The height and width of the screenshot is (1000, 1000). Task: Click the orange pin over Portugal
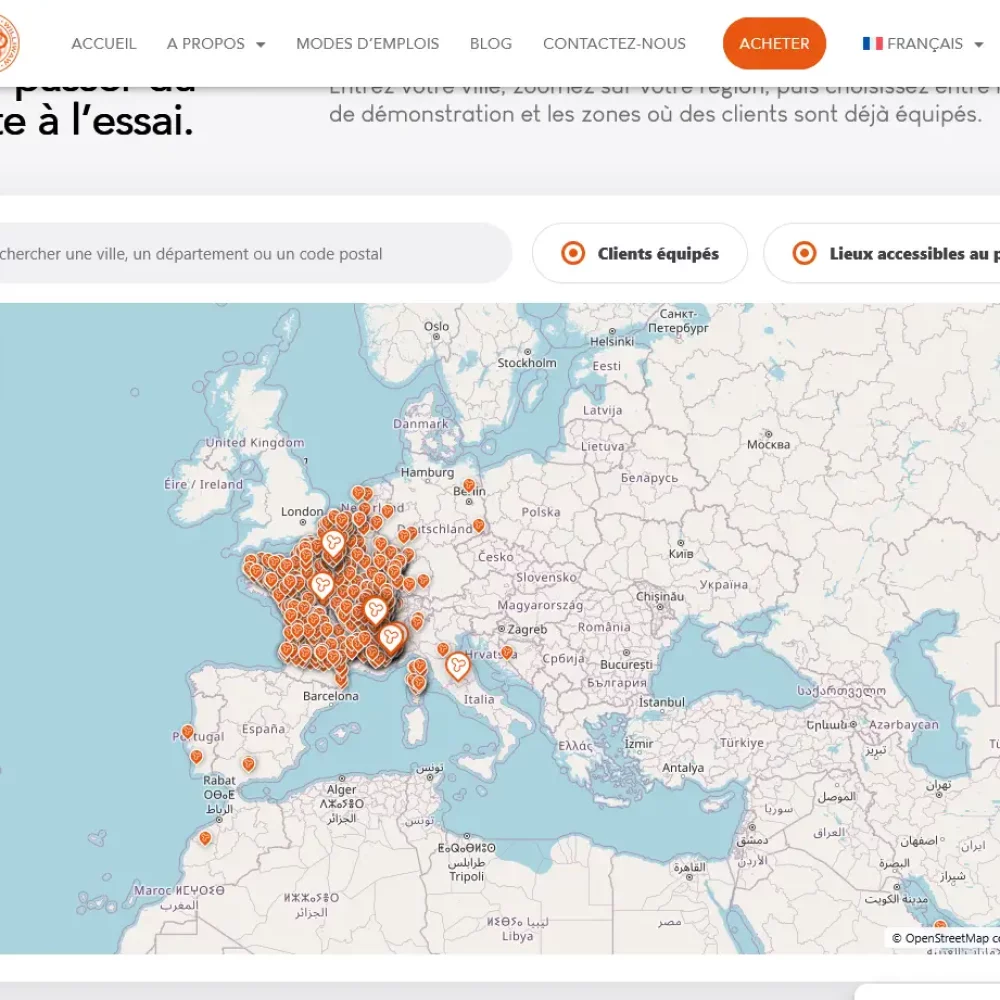[188, 732]
